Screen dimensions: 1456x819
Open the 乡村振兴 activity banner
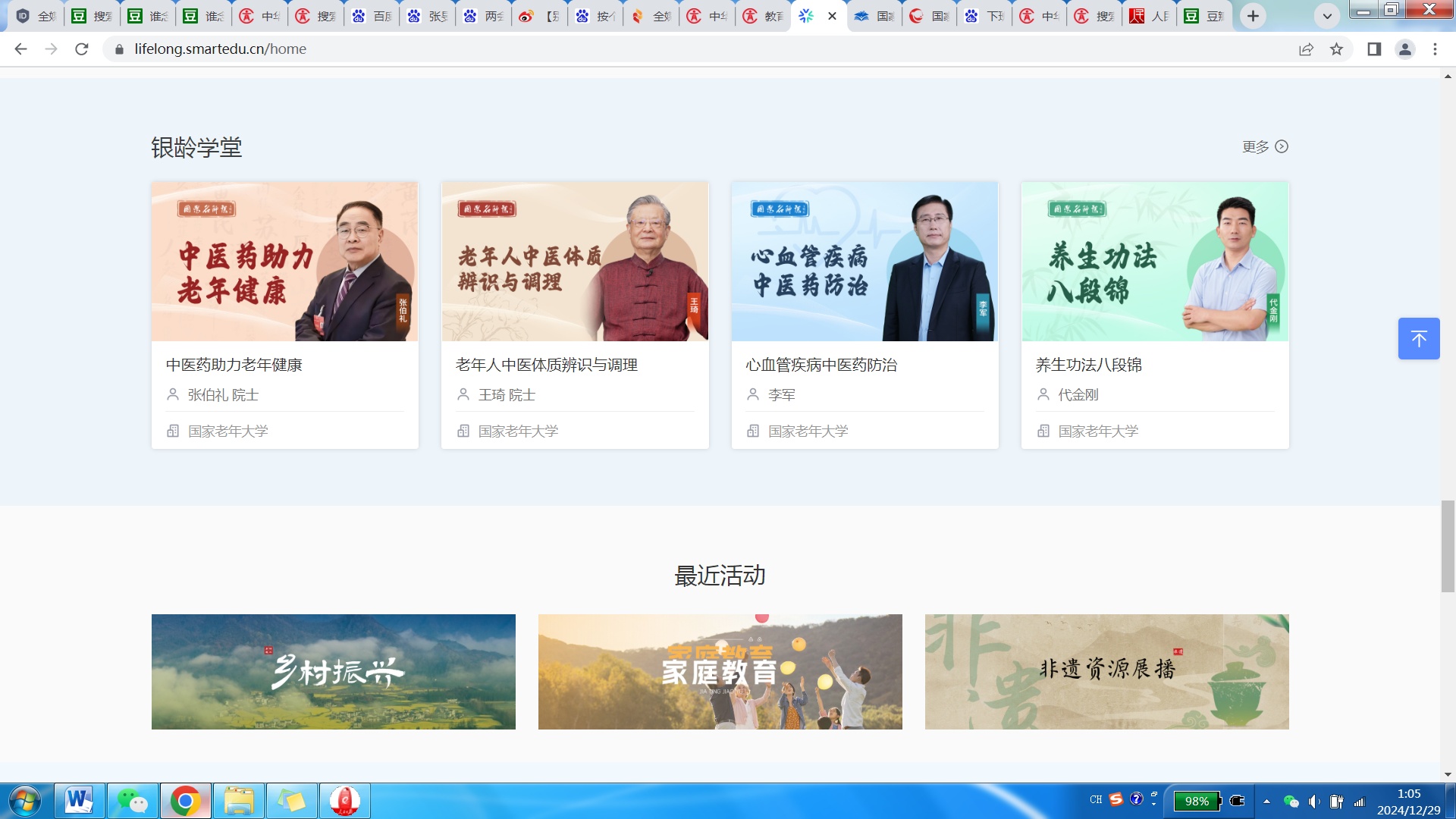[333, 672]
